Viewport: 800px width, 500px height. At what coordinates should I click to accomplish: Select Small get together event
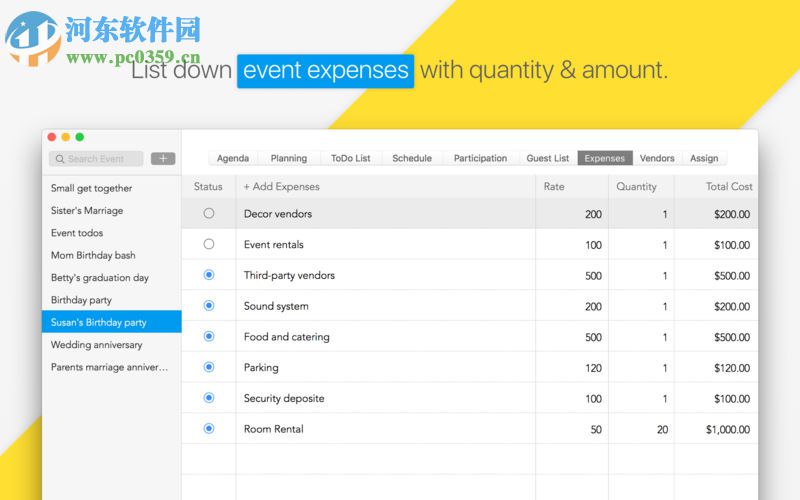click(112, 188)
